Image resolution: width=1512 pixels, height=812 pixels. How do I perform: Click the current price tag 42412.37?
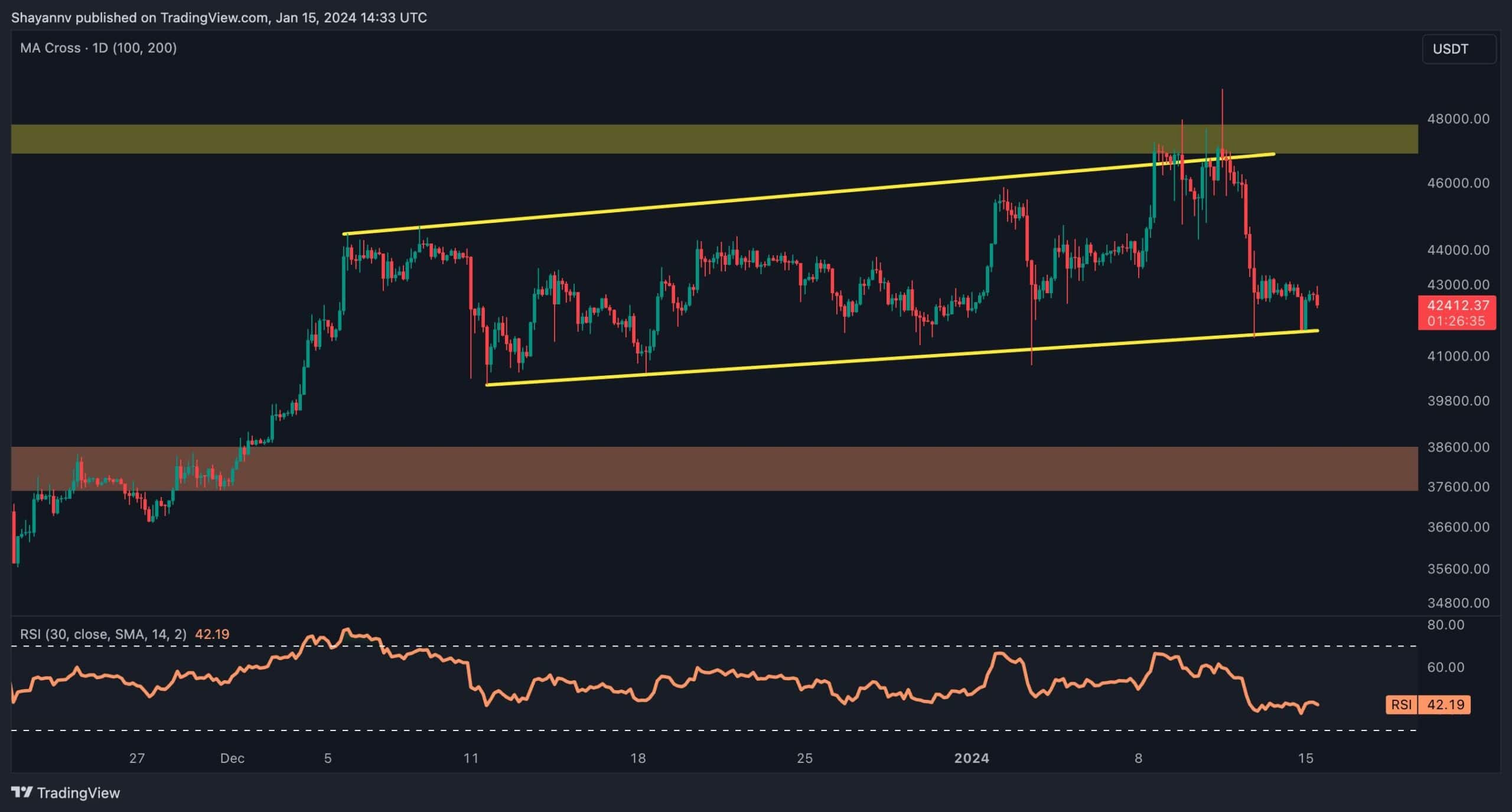tap(1457, 305)
